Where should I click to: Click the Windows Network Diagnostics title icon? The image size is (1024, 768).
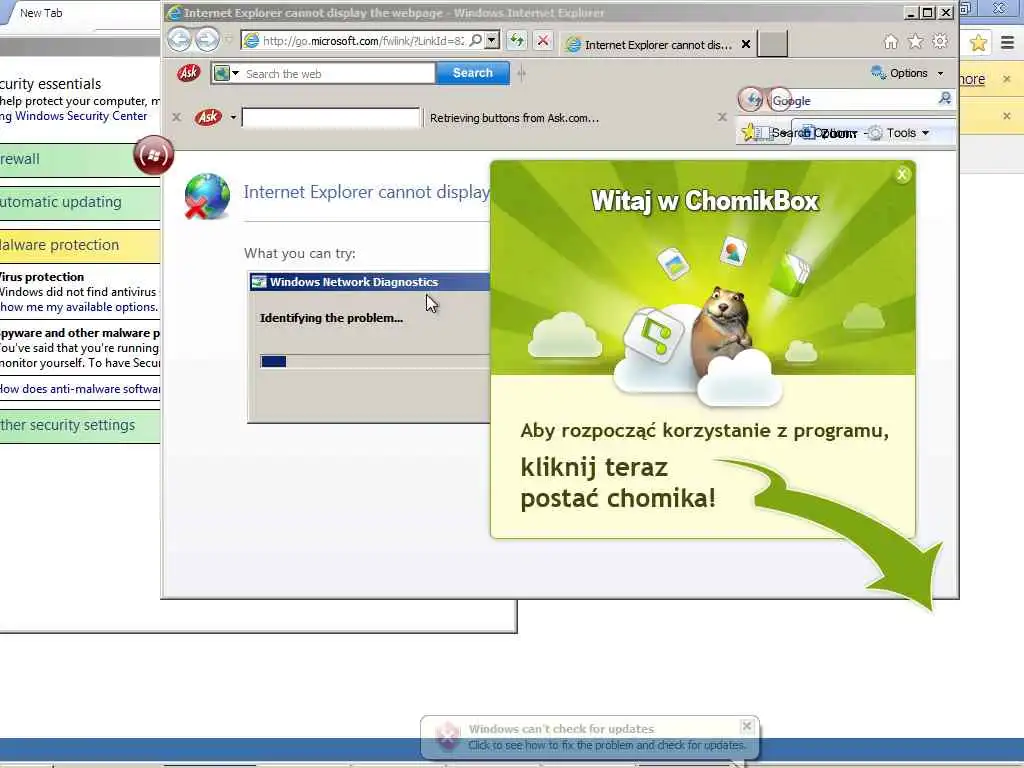pos(259,282)
